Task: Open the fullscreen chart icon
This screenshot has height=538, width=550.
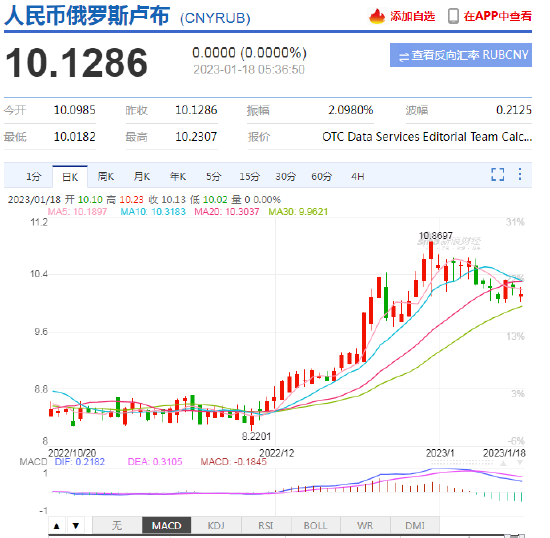Action: [x=497, y=174]
